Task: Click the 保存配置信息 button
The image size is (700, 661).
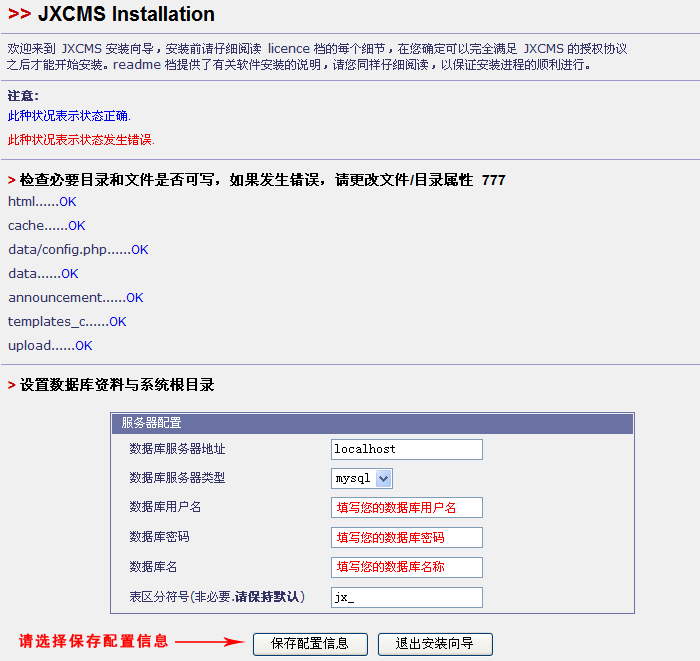Action: [310, 644]
